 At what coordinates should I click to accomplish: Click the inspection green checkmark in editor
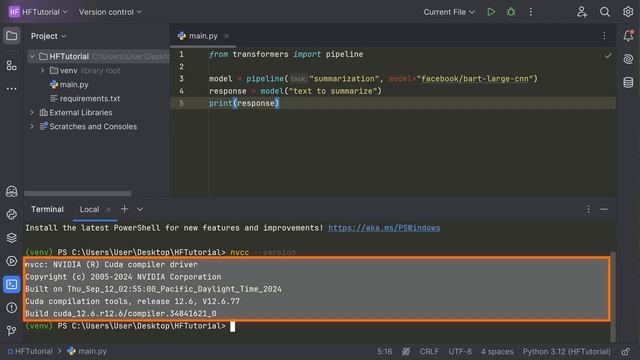[608, 56]
